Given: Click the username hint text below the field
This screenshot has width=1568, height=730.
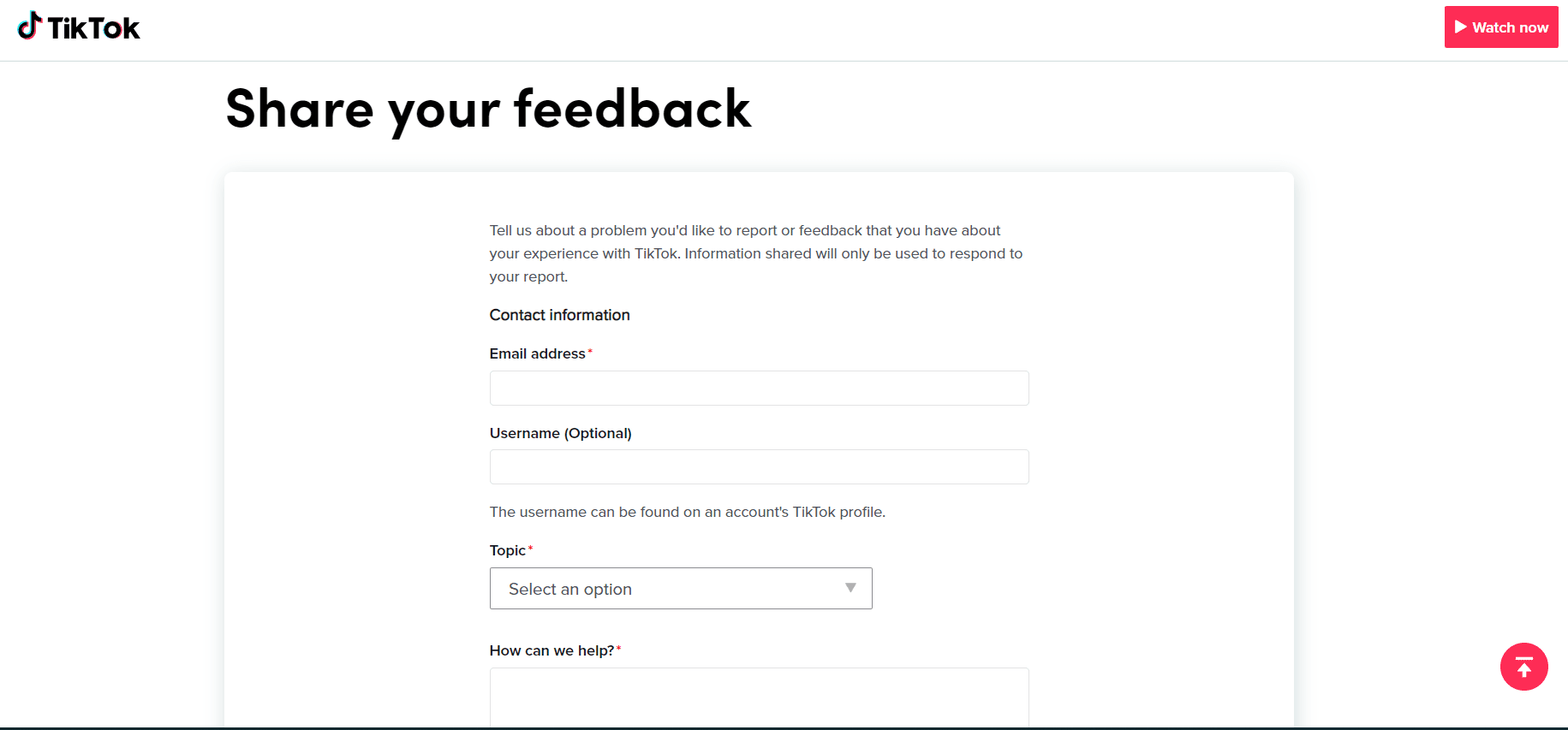Looking at the screenshot, I should [x=687, y=513].
